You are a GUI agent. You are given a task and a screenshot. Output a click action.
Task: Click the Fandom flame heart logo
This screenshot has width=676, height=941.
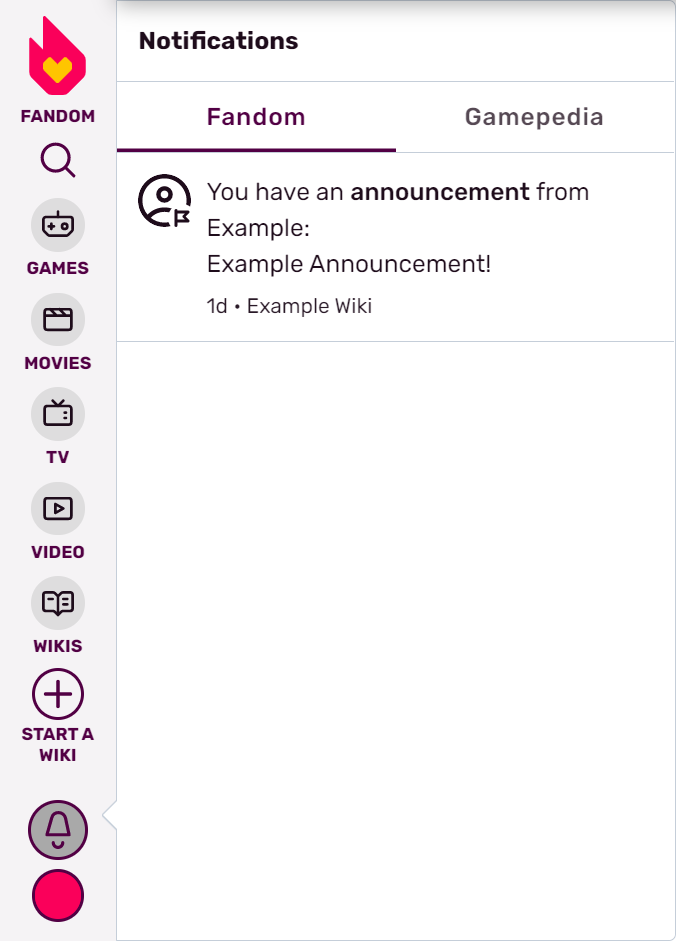(57, 57)
